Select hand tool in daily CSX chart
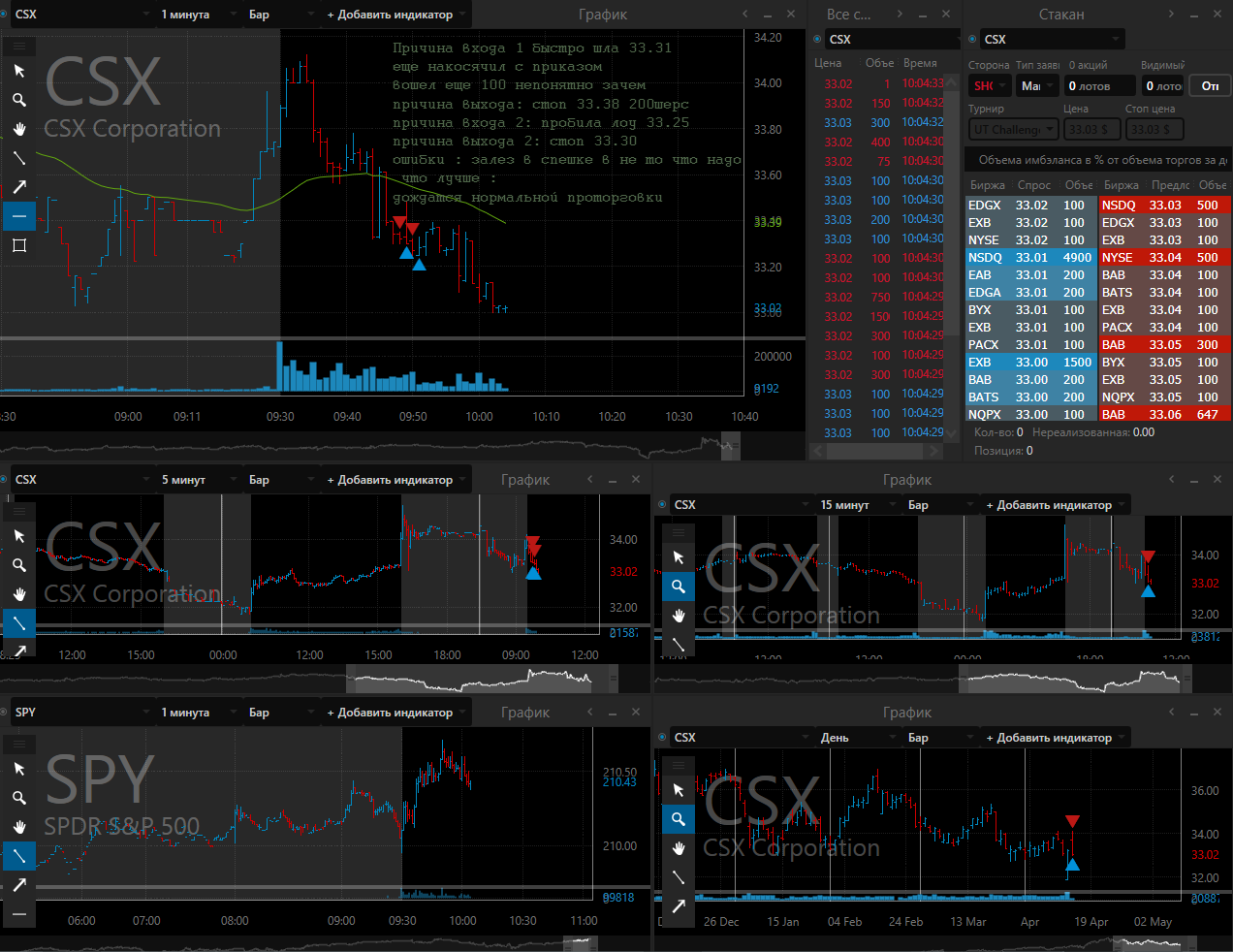The height and width of the screenshot is (952, 1233). click(x=679, y=848)
